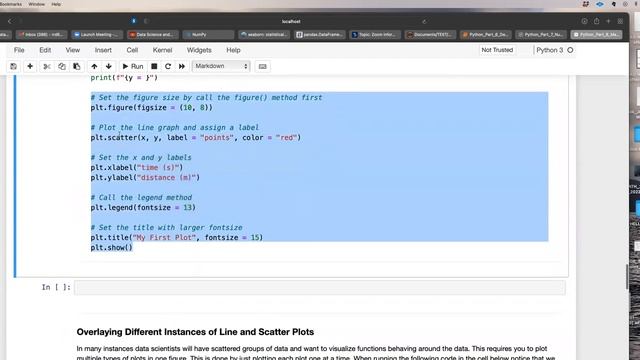Switch to the pandas.DataFrame tab

click(x=320, y=35)
